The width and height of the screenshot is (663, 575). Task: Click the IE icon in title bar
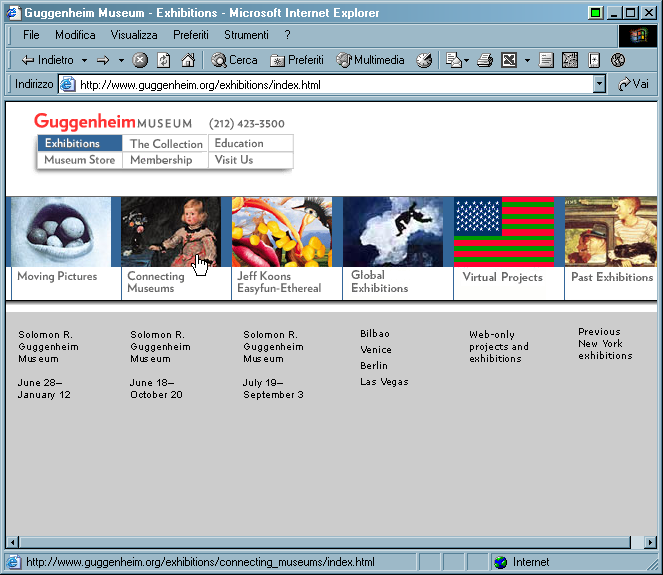13,13
